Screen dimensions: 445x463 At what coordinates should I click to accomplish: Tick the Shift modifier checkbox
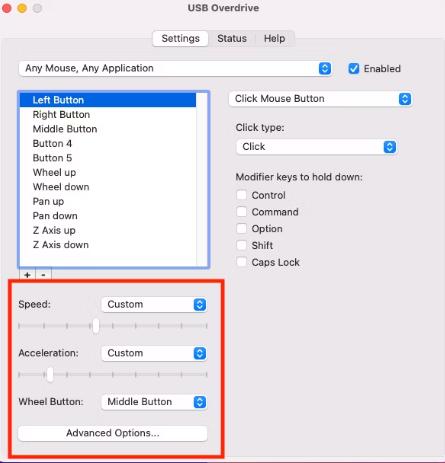241,245
